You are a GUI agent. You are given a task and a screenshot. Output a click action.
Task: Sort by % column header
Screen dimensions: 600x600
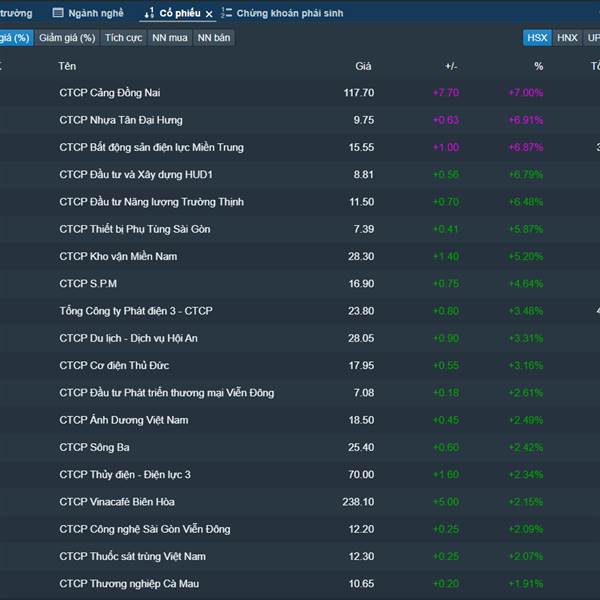[x=538, y=66]
